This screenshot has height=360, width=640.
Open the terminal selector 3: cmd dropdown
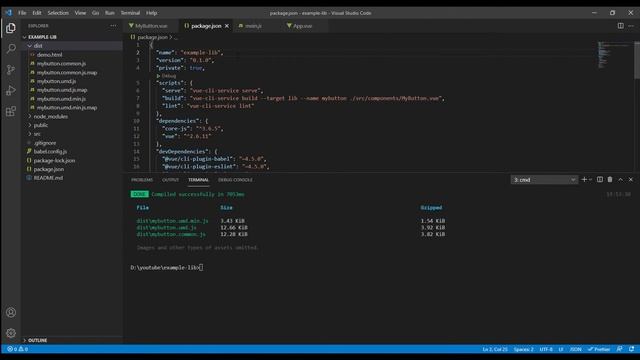point(544,180)
